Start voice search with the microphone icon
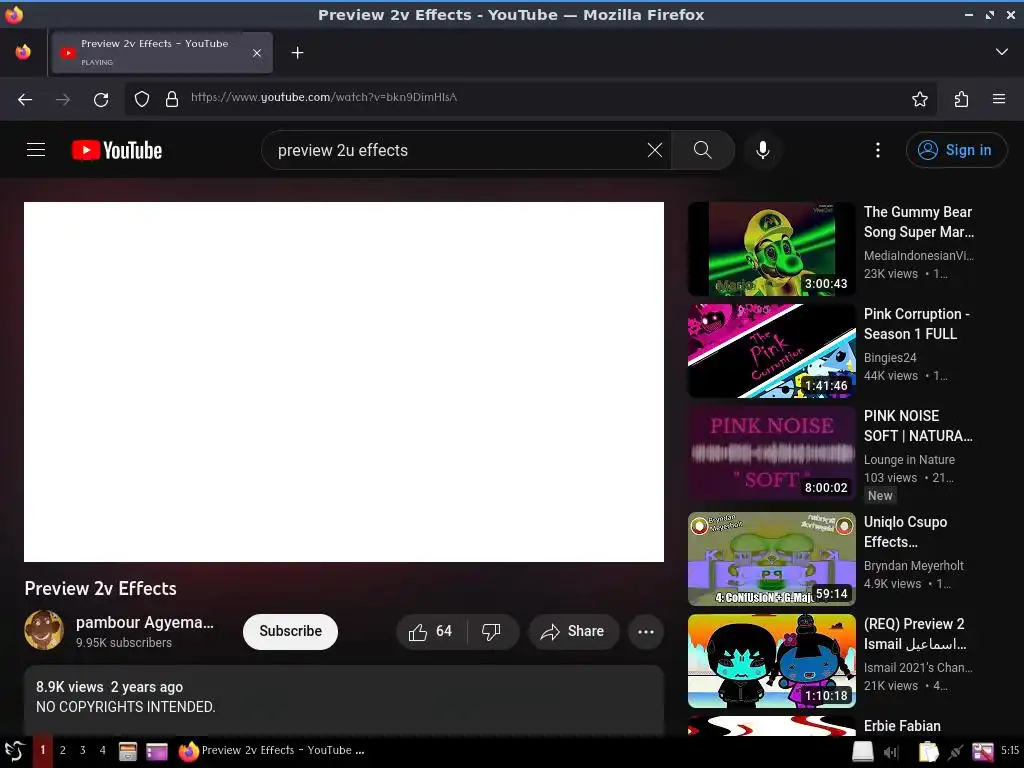This screenshot has height=768, width=1024. pos(762,150)
